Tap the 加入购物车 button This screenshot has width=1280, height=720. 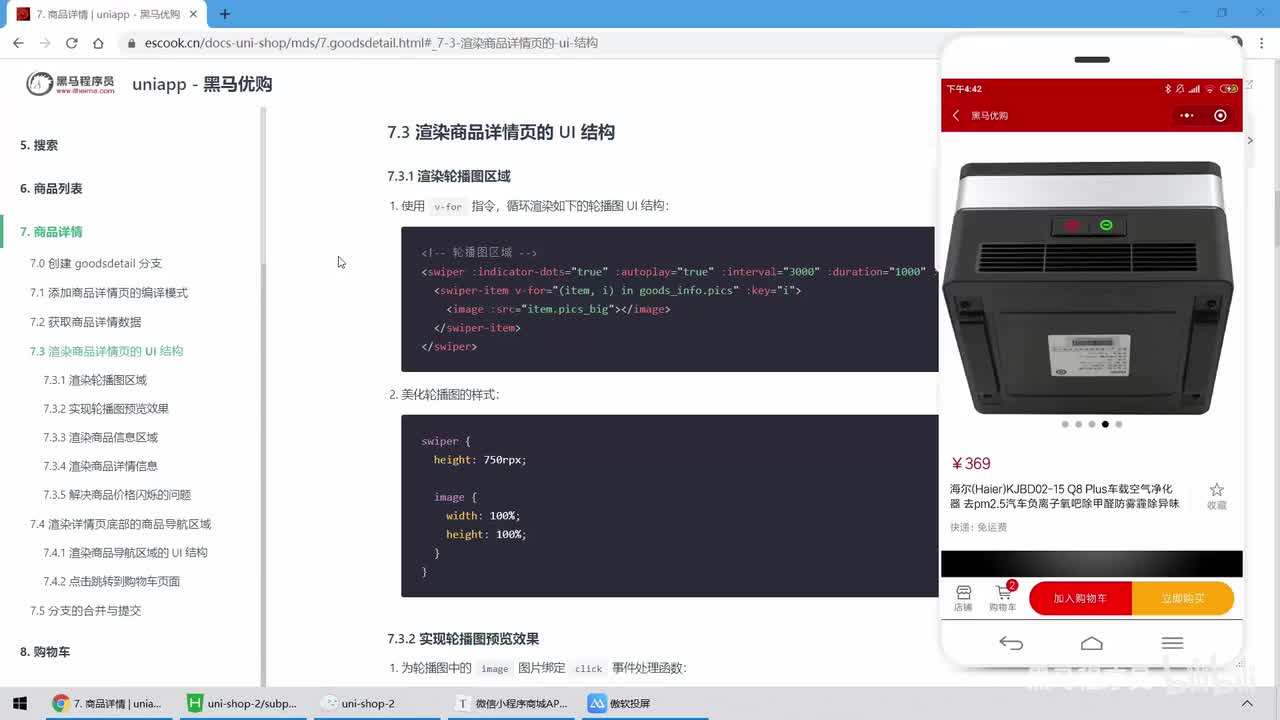point(1080,598)
